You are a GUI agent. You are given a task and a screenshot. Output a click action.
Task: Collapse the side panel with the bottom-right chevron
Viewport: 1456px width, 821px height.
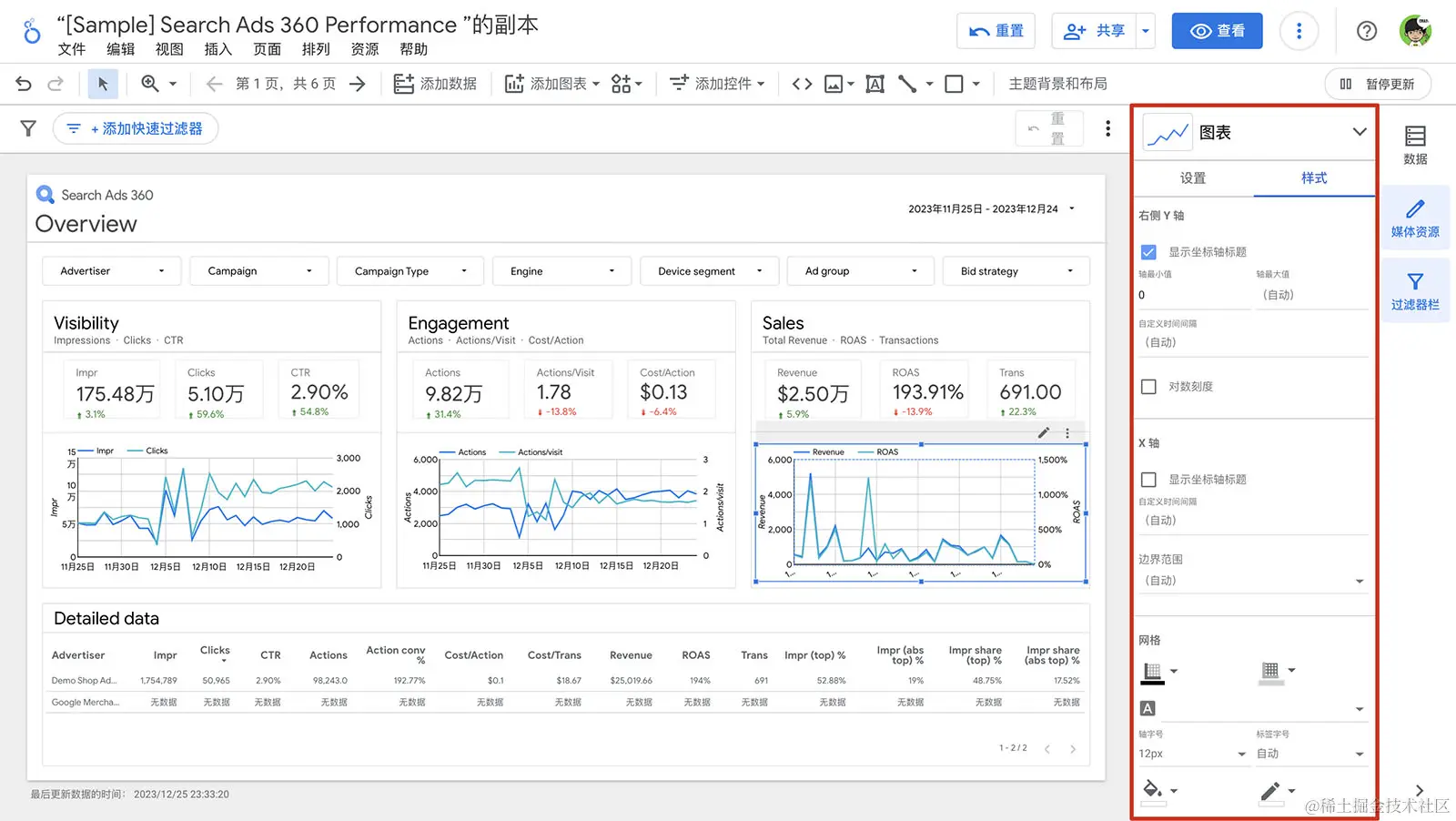[x=1419, y=790]
